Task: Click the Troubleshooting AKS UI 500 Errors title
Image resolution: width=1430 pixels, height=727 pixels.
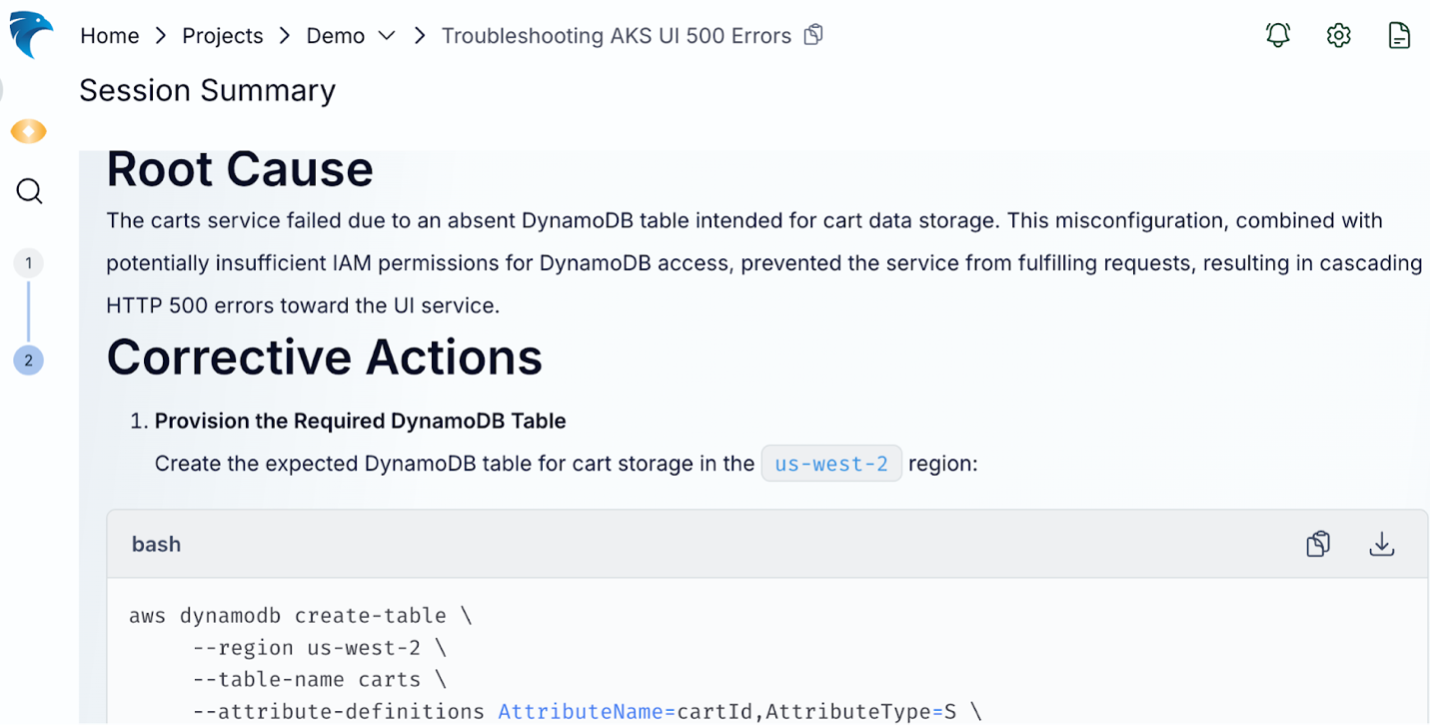Action: point(616,36)
